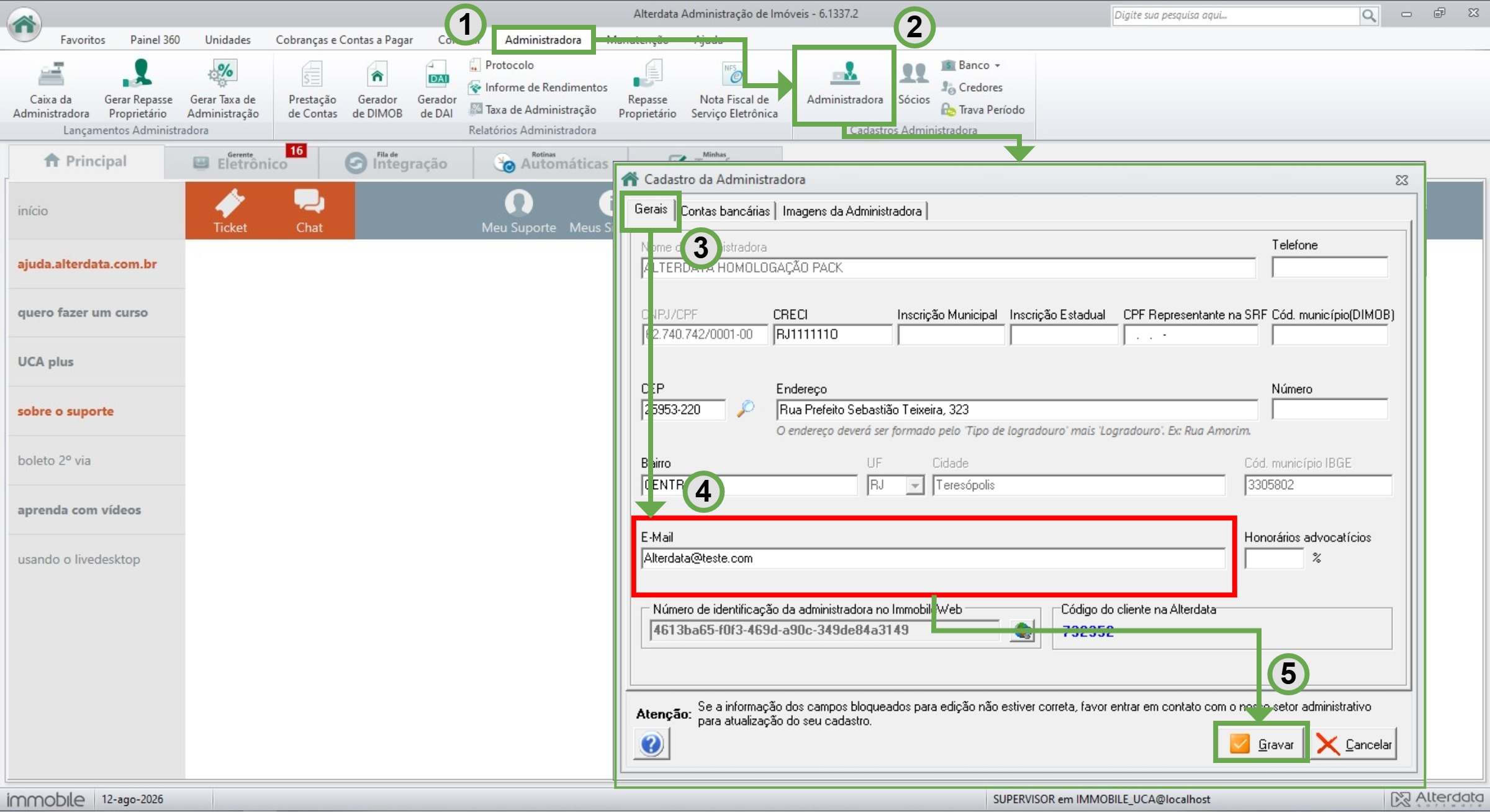Click the Inscrição Estadual field
Viewport: 1490px width, 812px height.
1063,335
